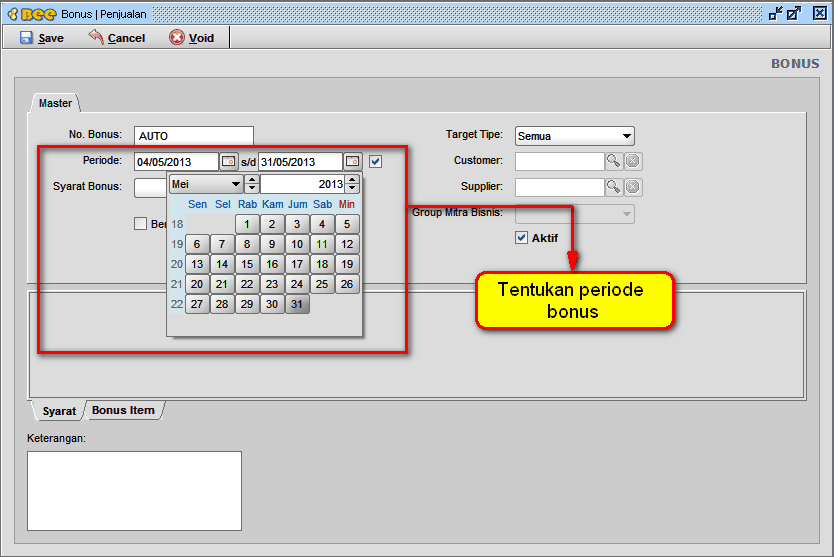Open calendar picker for the end date

(x=353, y=161)
